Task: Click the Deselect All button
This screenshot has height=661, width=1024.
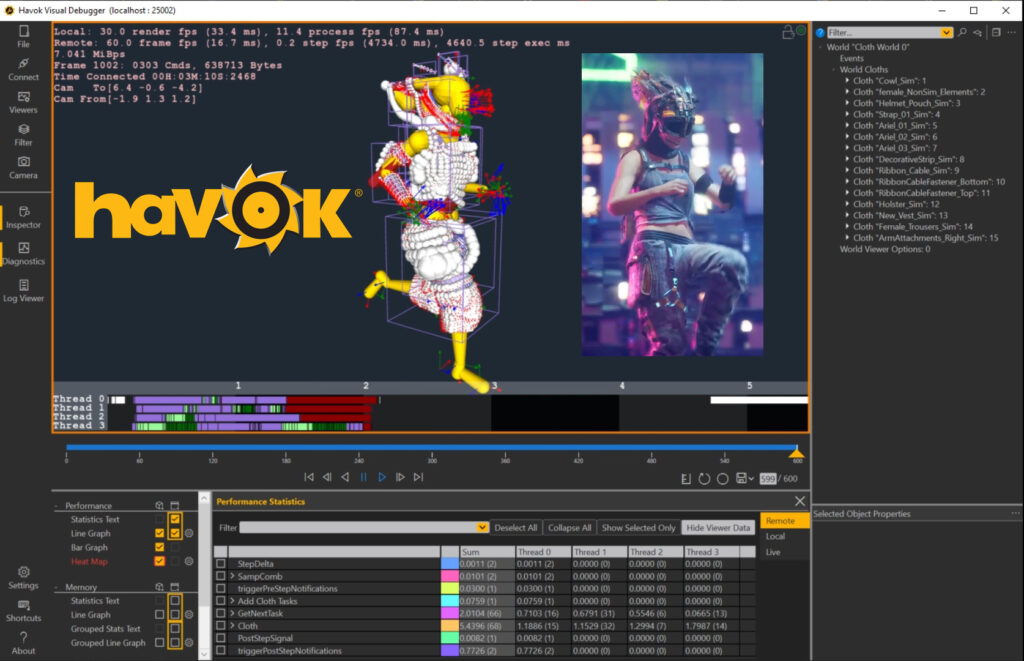Action: tap(515, 528)
